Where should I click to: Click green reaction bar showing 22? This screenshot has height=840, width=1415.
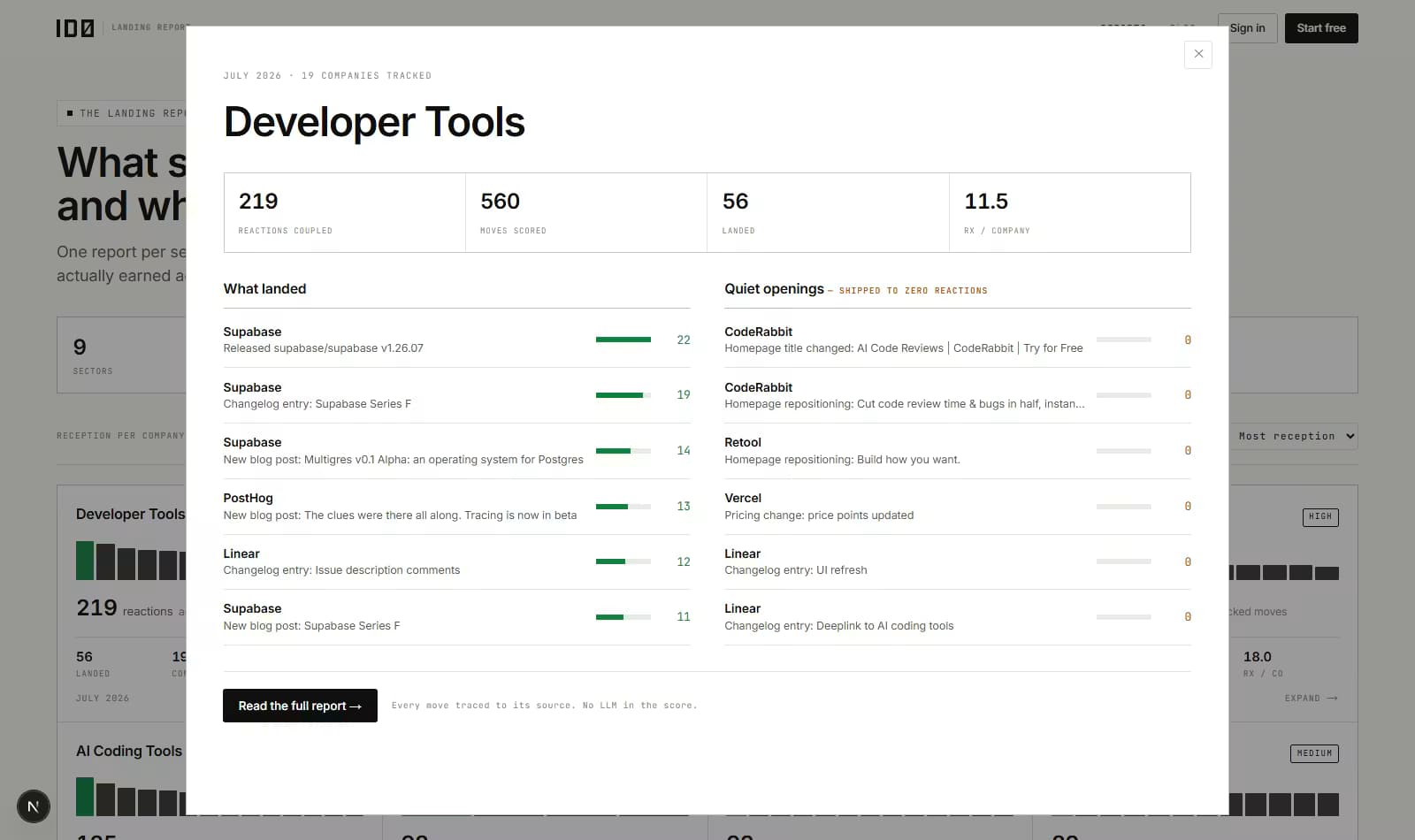click(x=623, y=340)
